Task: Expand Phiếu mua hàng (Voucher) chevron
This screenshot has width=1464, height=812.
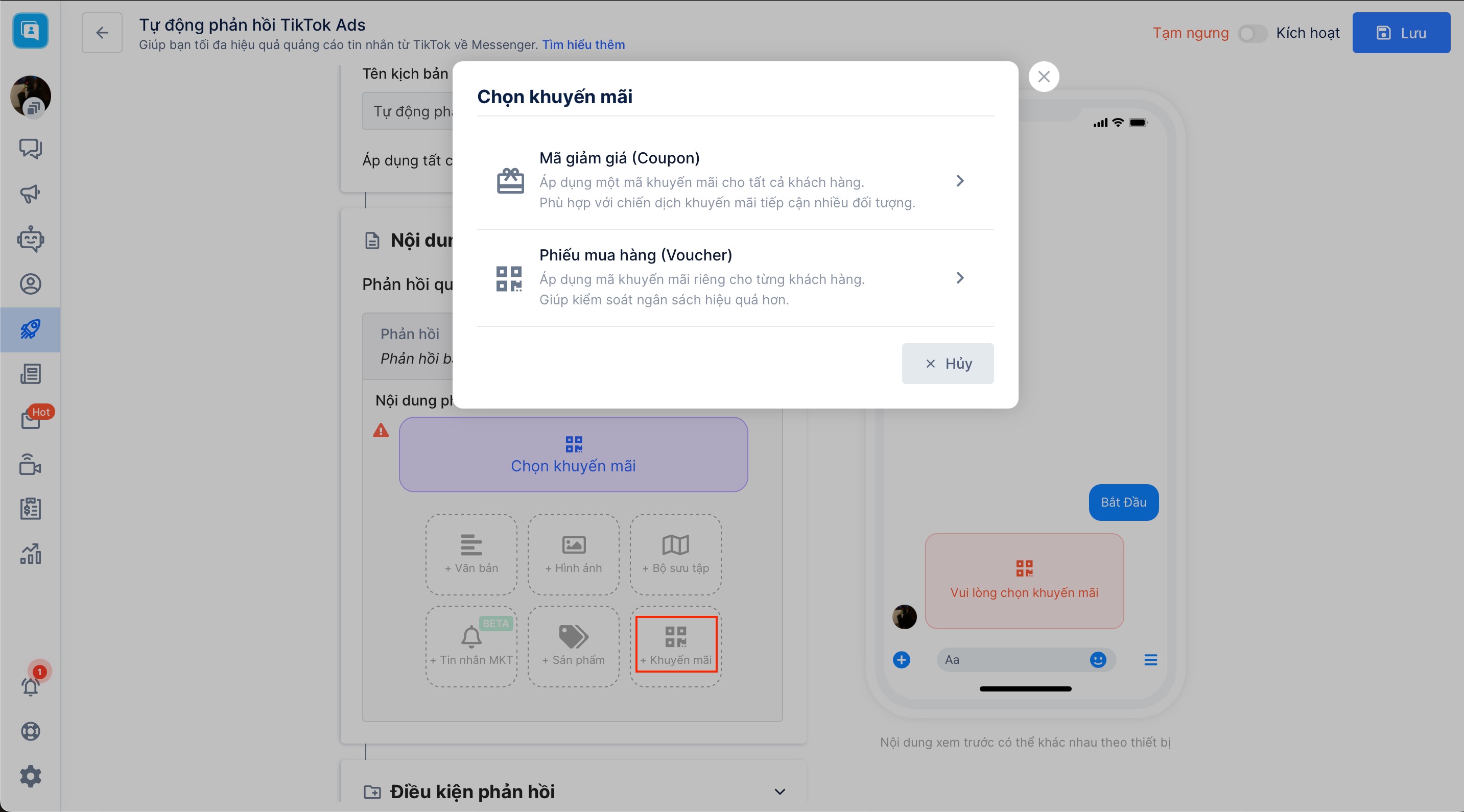Action: click(x=959, y=278)
